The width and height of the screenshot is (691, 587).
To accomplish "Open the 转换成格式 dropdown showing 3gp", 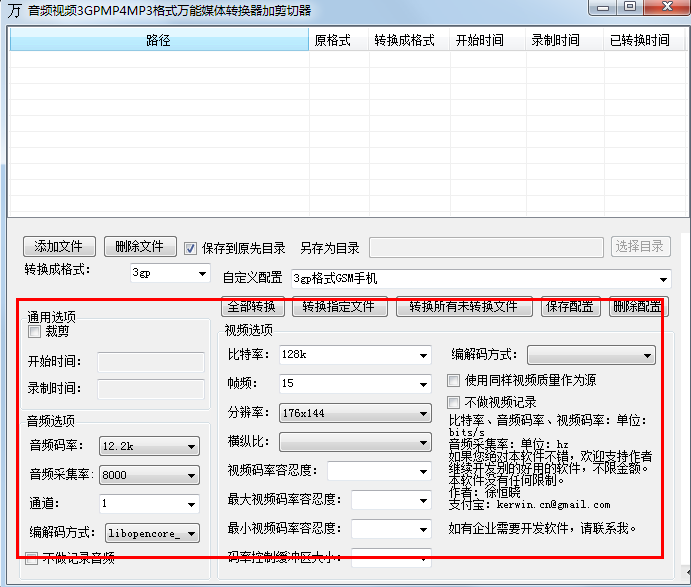I will click(x=170, y=273).
